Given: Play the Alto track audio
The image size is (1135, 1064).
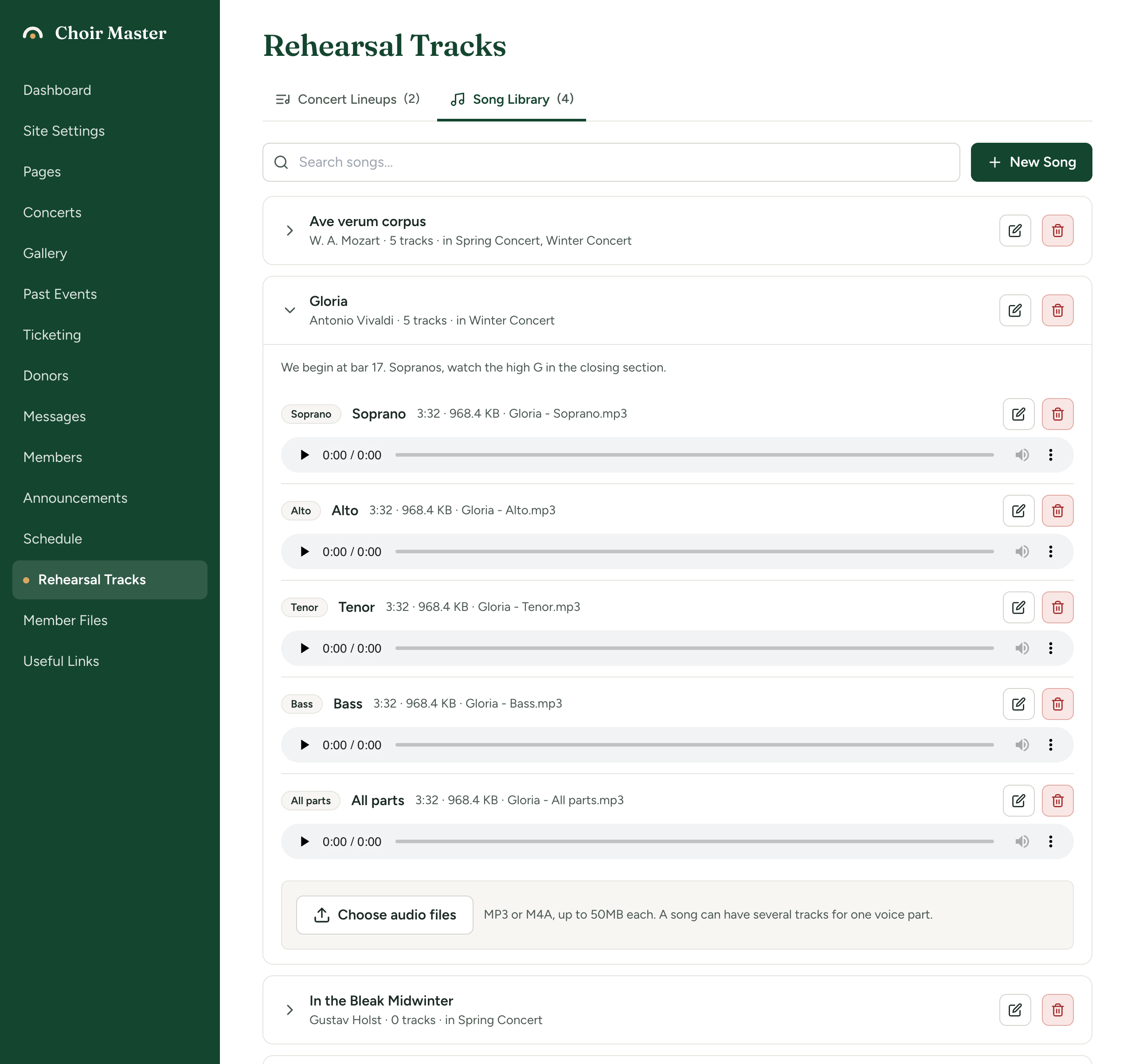Looking at the screenshot, I should pyautogui.click(x=304, y=552).
